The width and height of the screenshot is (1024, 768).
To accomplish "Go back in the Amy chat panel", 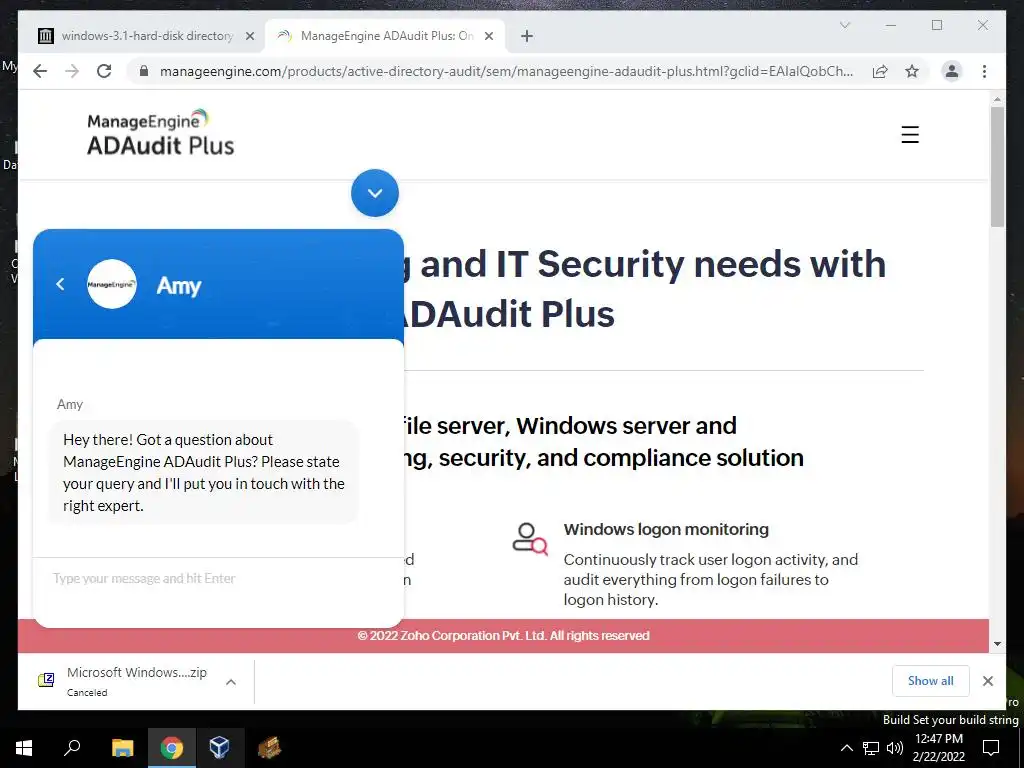I will 60,284.
